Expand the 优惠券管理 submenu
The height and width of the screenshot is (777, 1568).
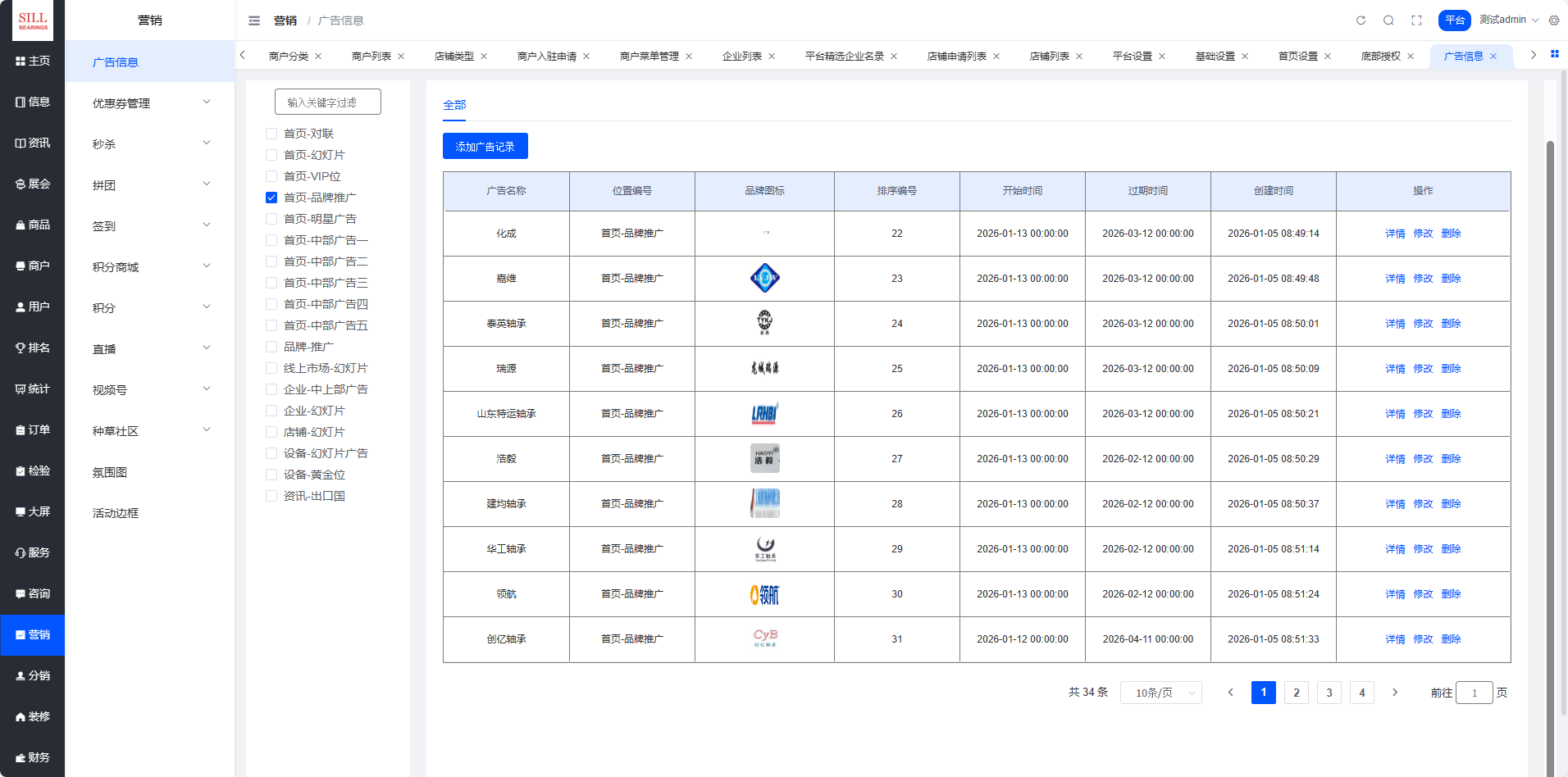click(150, 103)
